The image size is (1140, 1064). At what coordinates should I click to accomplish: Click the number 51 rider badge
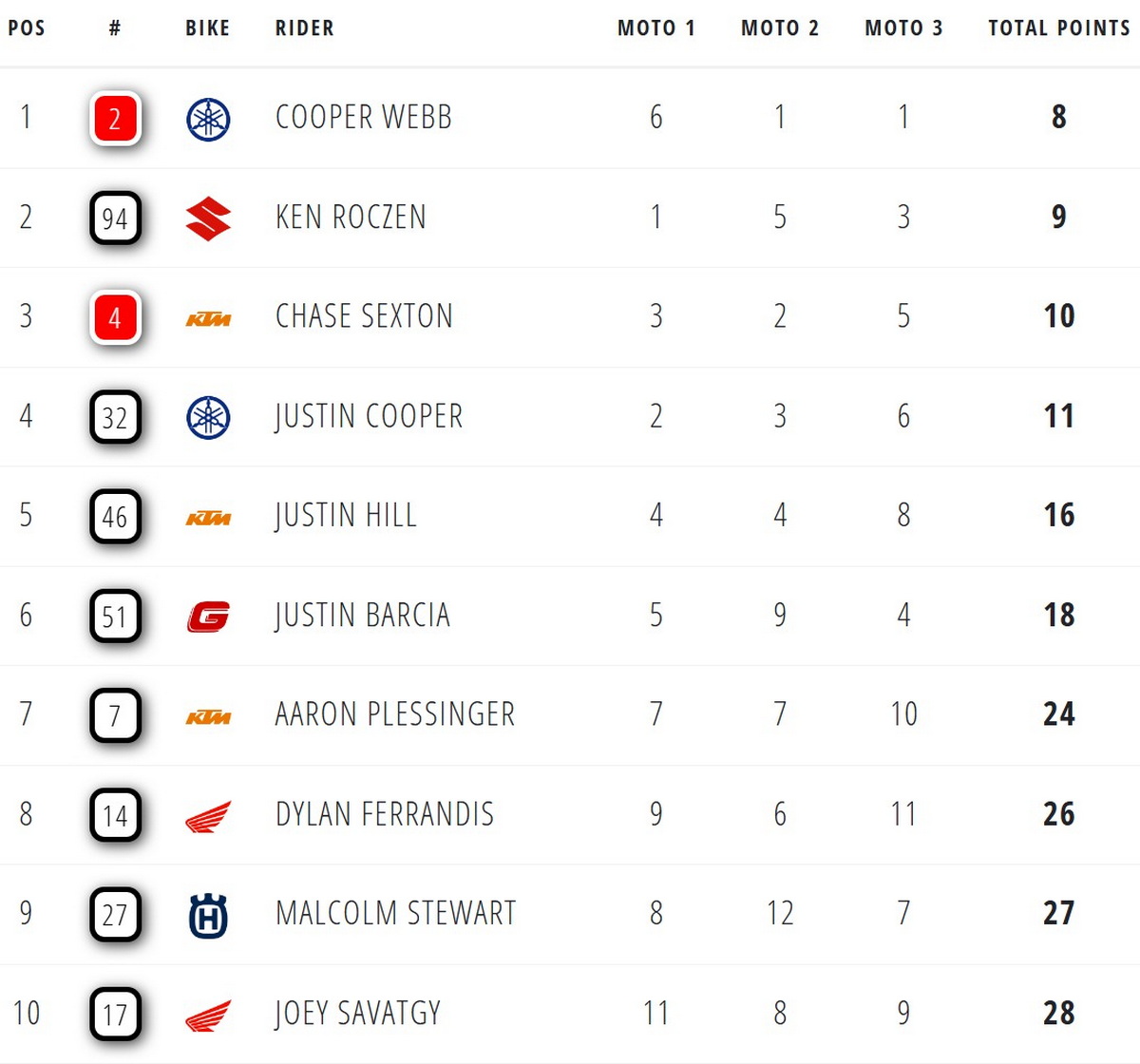(x=115, y=616)
